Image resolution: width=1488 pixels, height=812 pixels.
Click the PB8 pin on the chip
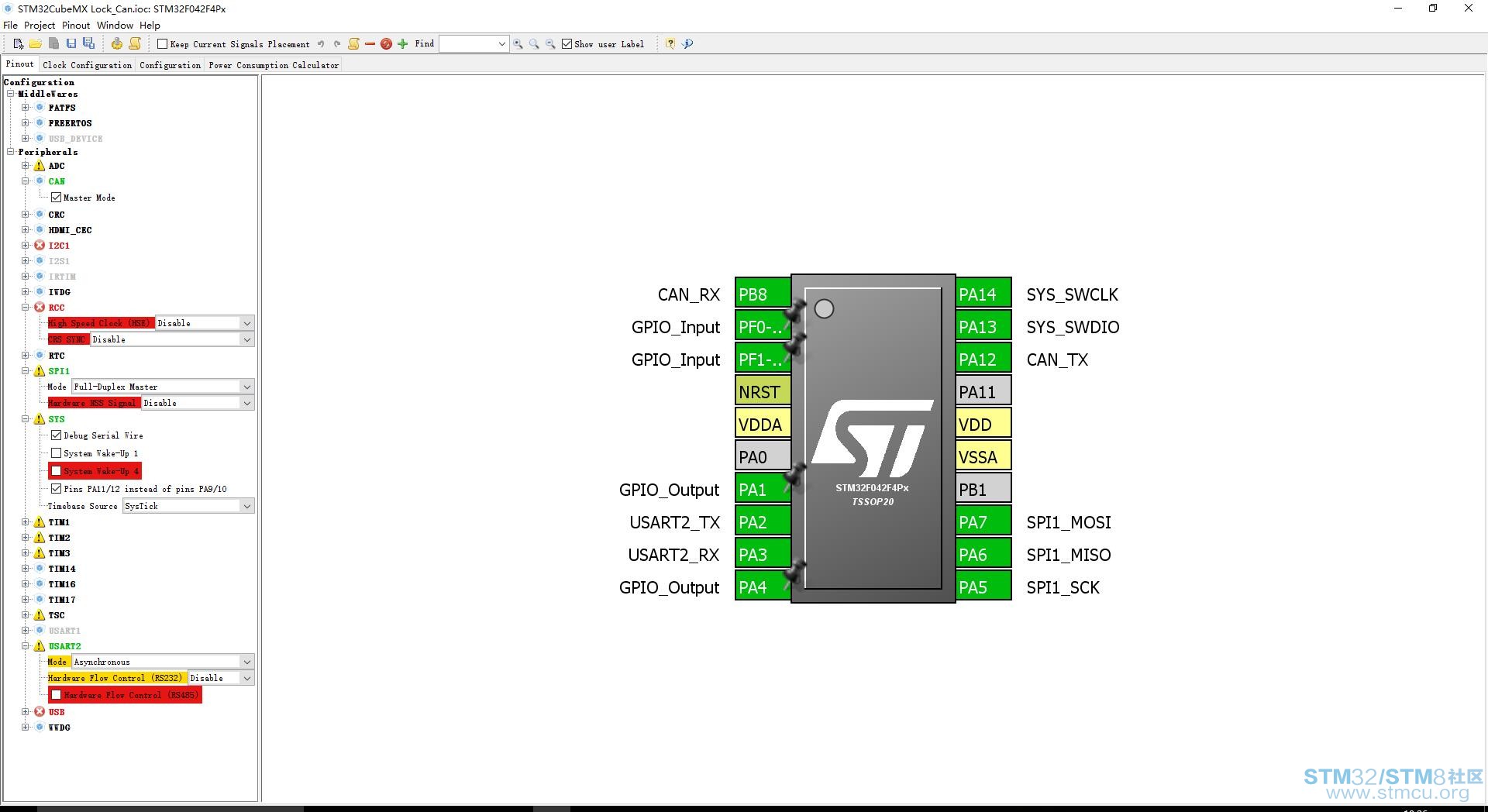point(763,294)
